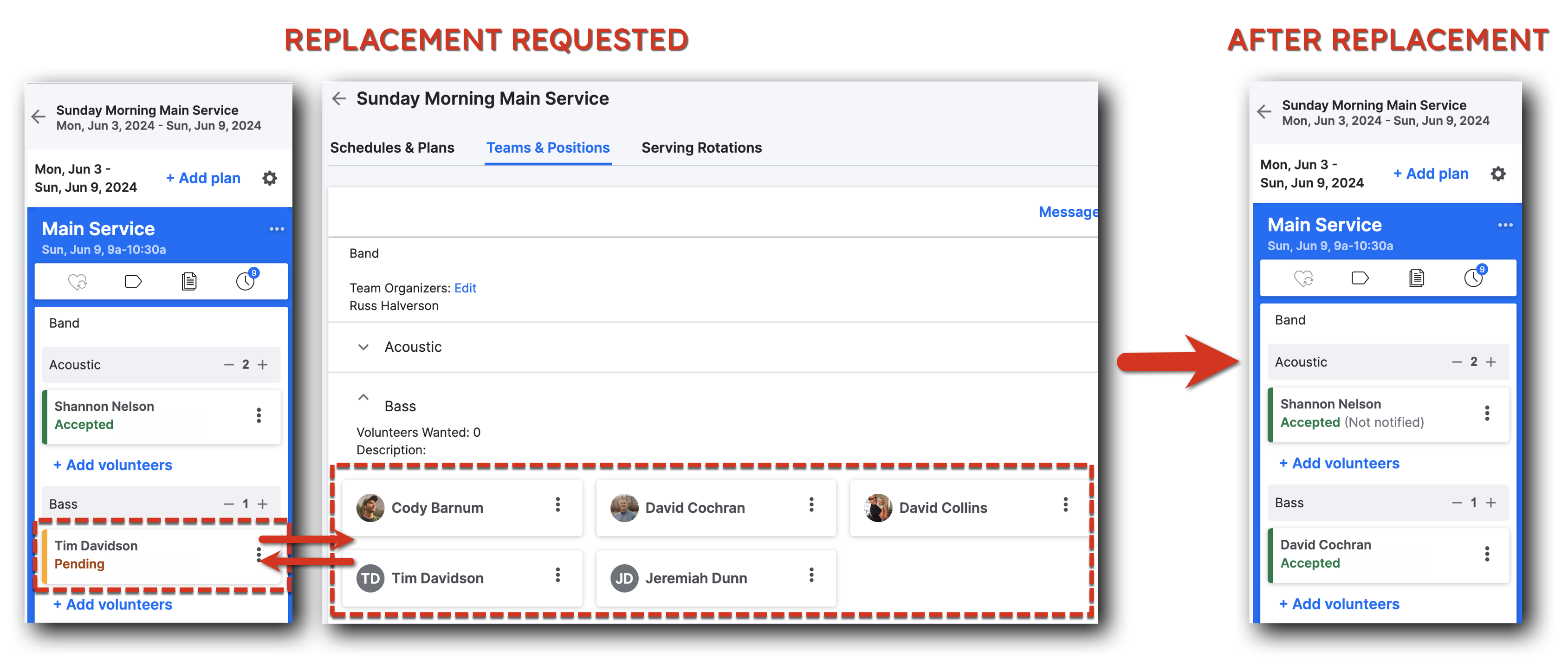Screen dimensions: 1568x659
Task: Open the document icon in the right panel toolbar
Action: click(1416, 278)
